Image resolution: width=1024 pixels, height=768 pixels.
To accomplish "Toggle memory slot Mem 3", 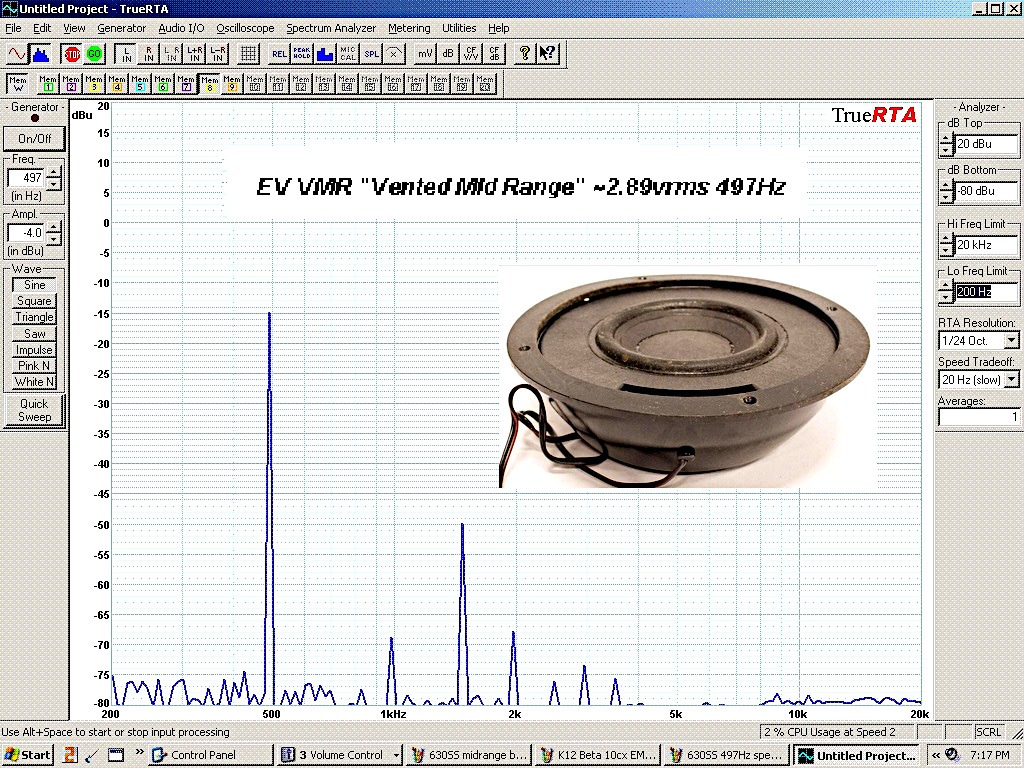I will 94,84.
